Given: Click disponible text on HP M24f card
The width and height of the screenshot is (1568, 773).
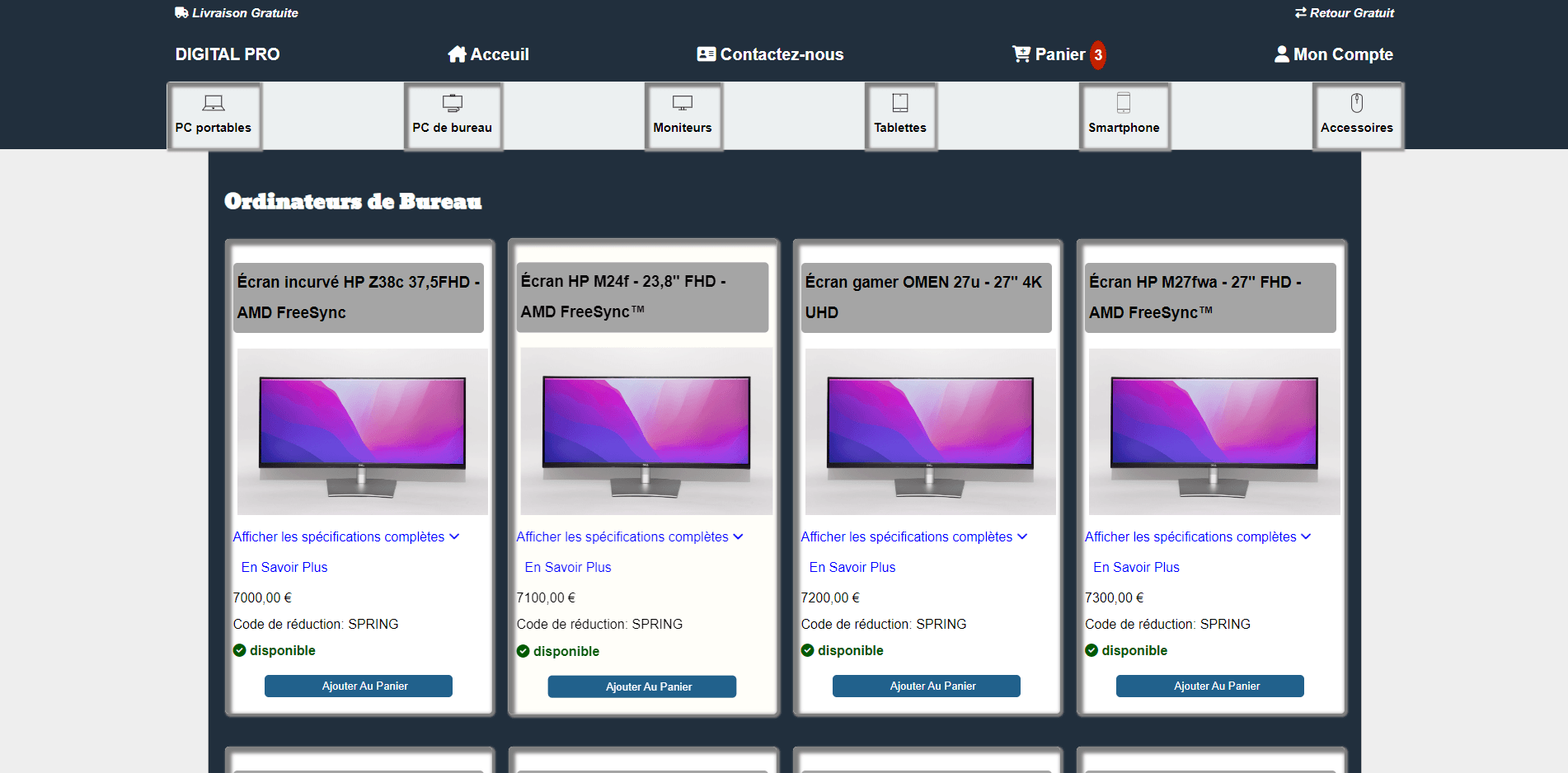Looking at the screenshot, I should point(566,651).
